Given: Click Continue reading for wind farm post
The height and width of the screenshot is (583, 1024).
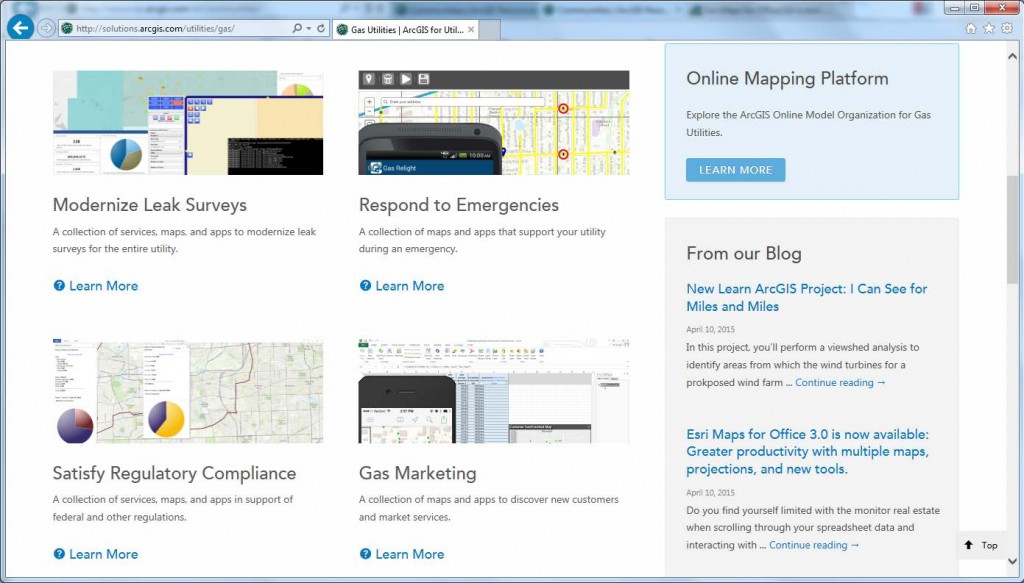Looking at the screenshot, I should 840,383.
